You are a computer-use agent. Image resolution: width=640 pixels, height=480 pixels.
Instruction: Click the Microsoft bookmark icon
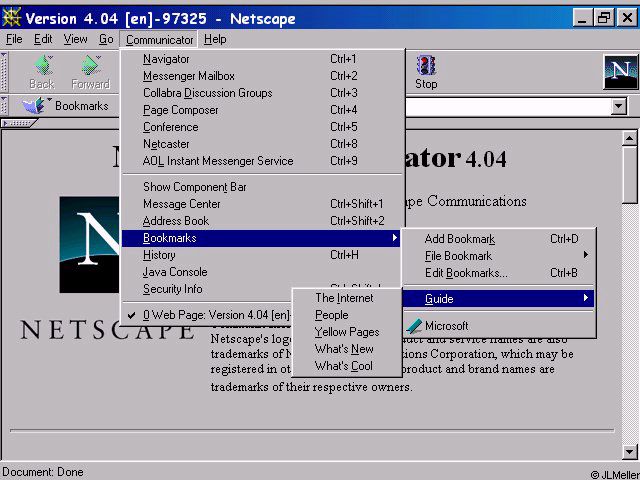point(414,326)
